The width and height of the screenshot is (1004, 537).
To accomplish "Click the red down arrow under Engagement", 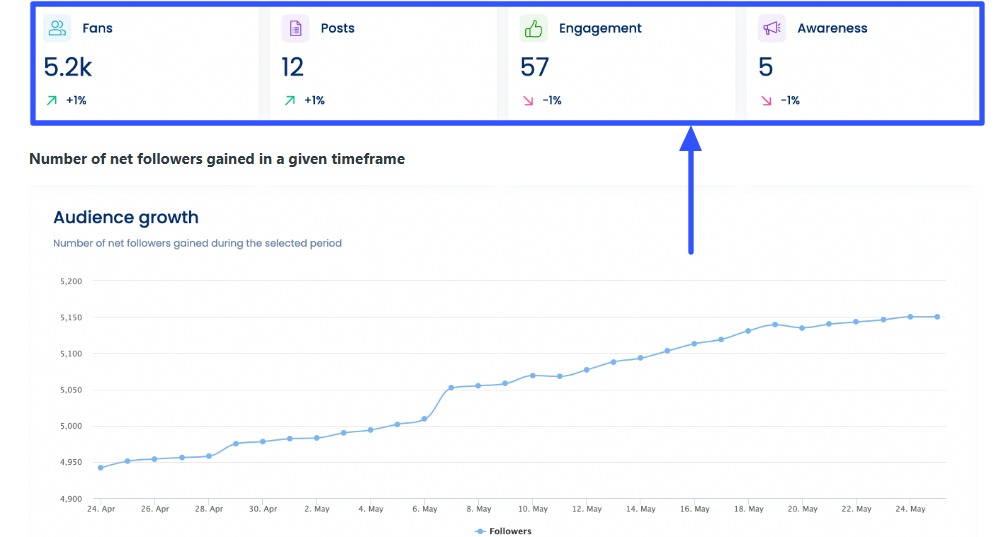I will pyautogui.click(x=527, y=100).
